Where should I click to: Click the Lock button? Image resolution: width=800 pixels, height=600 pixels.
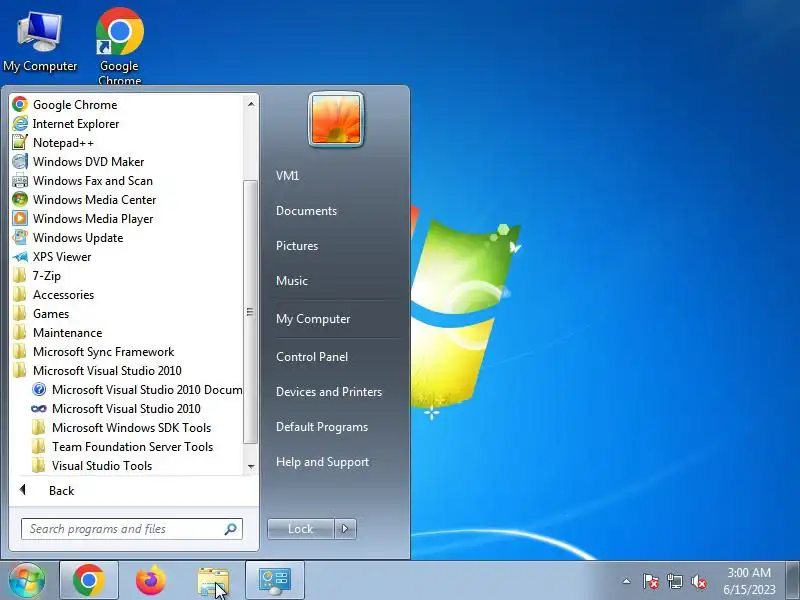coord(301,529)
